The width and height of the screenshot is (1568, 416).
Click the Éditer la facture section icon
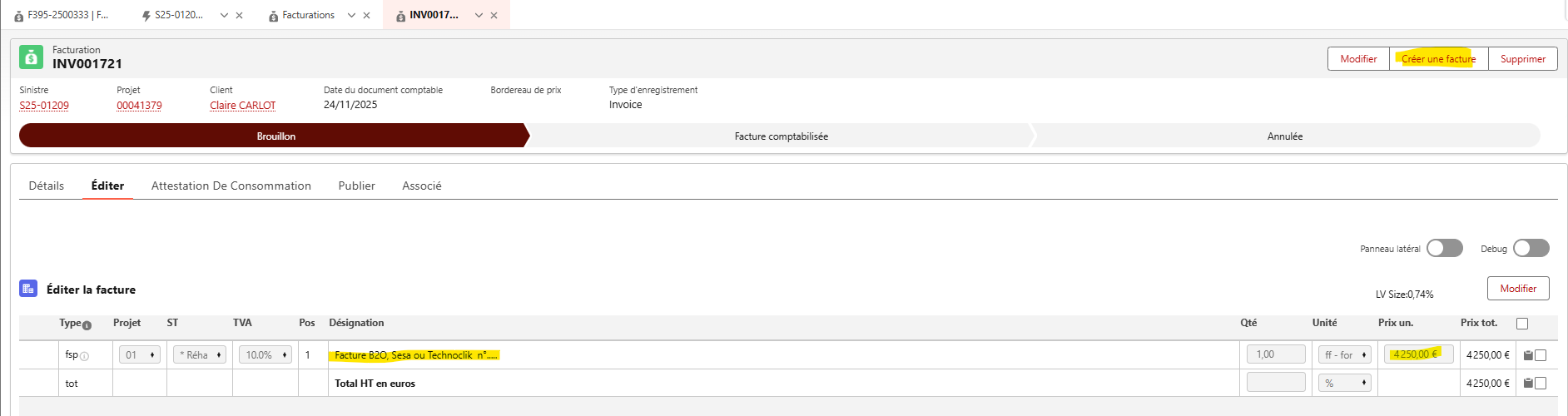(x=28, y=289)
